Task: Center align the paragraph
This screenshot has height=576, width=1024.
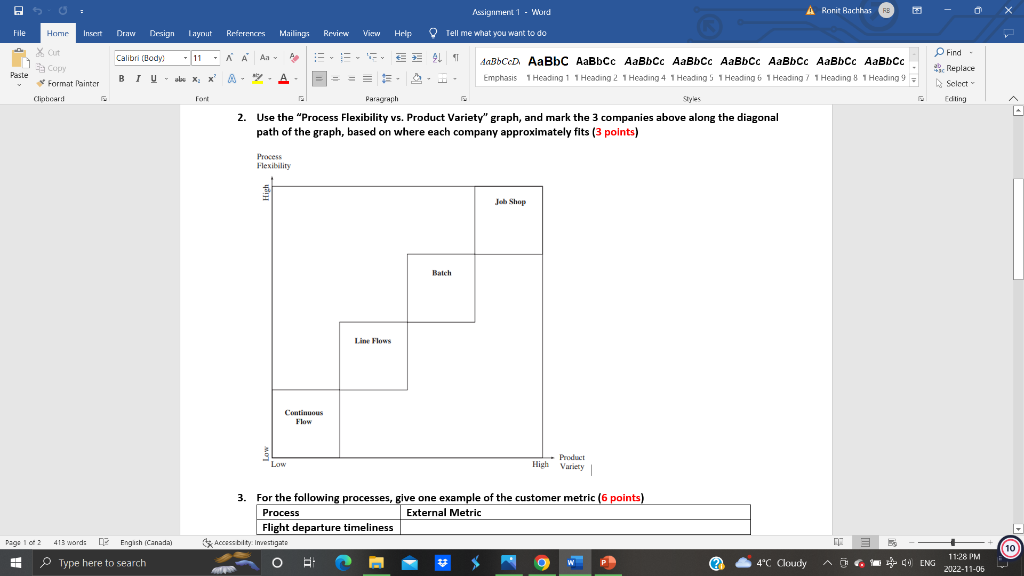Action: pyautogui.click(x=336, y=79)
